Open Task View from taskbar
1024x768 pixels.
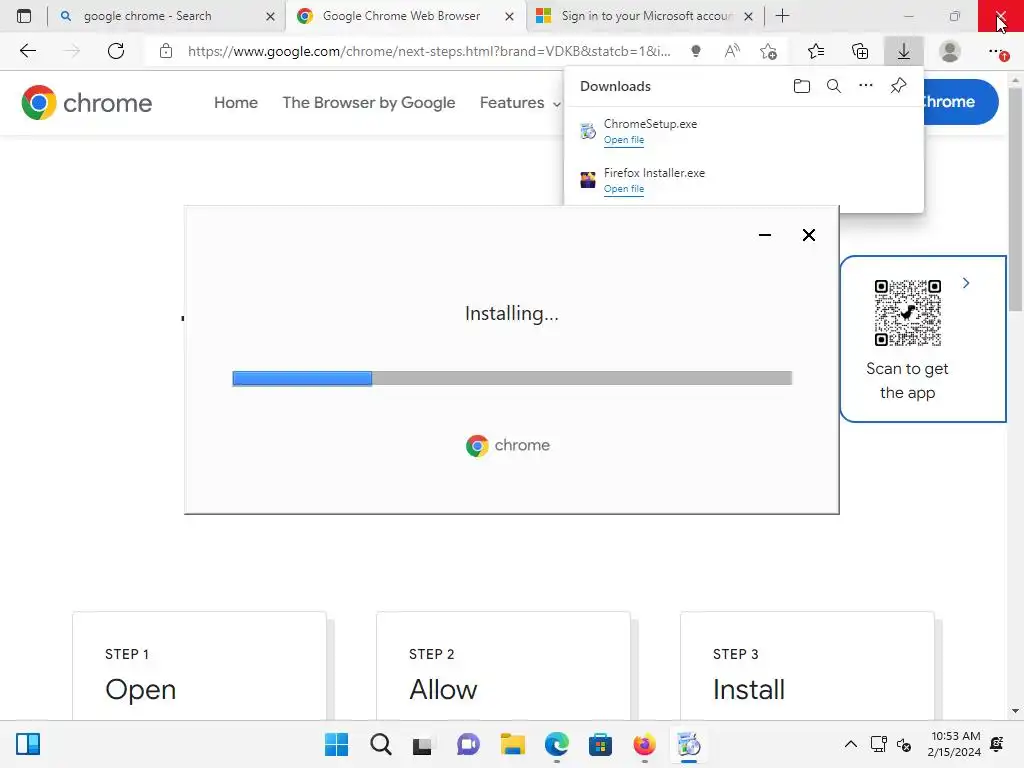point(423,744)
